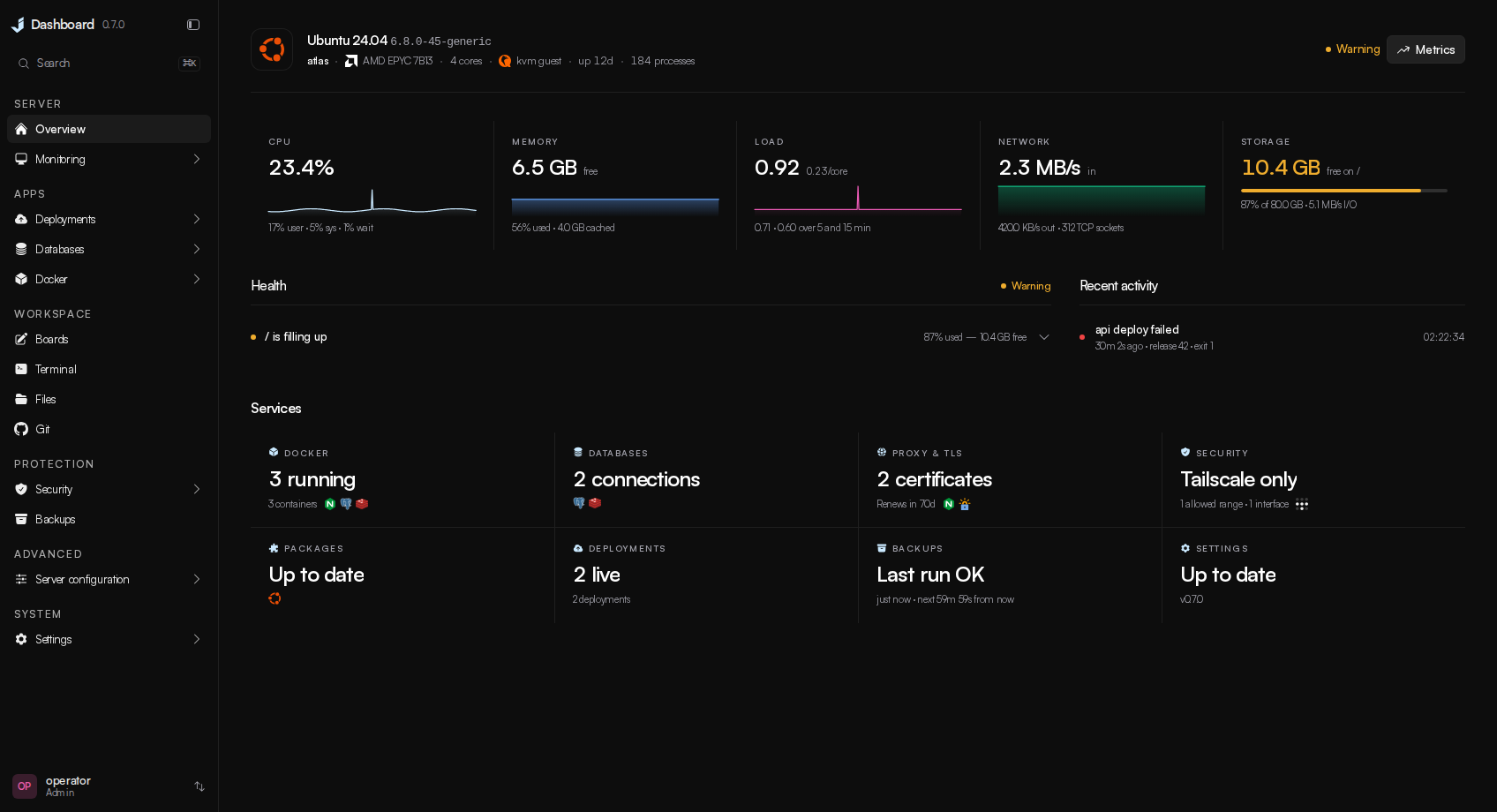Open the '2 certificates' Proxy & TLS card
Screen dimensions: 1497x812
[x=1010, y=480]
